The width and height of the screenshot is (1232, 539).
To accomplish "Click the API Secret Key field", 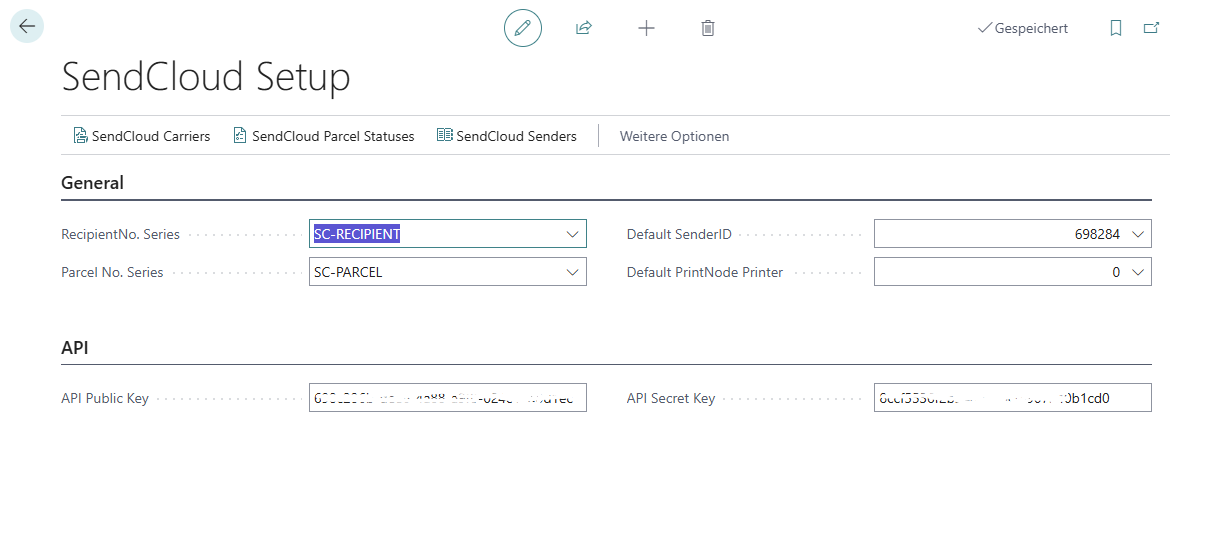I will [x=1012, y=398].
